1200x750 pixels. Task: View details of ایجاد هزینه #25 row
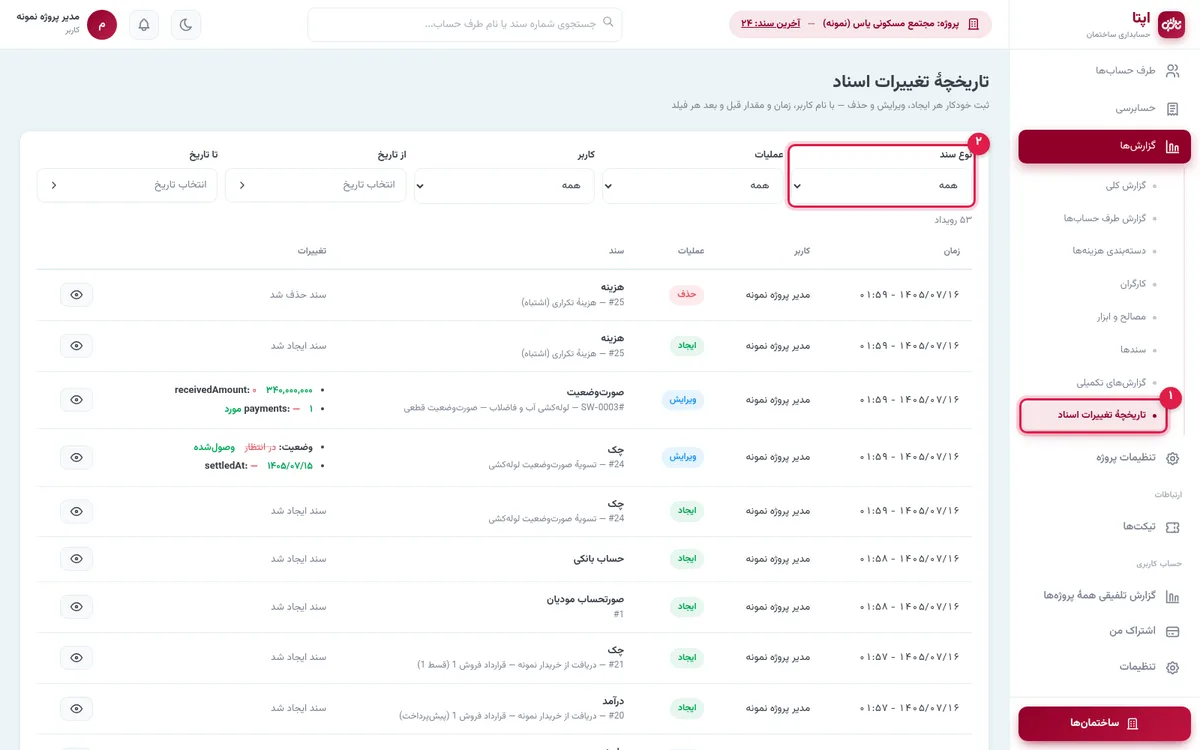(x=77, y=345)
